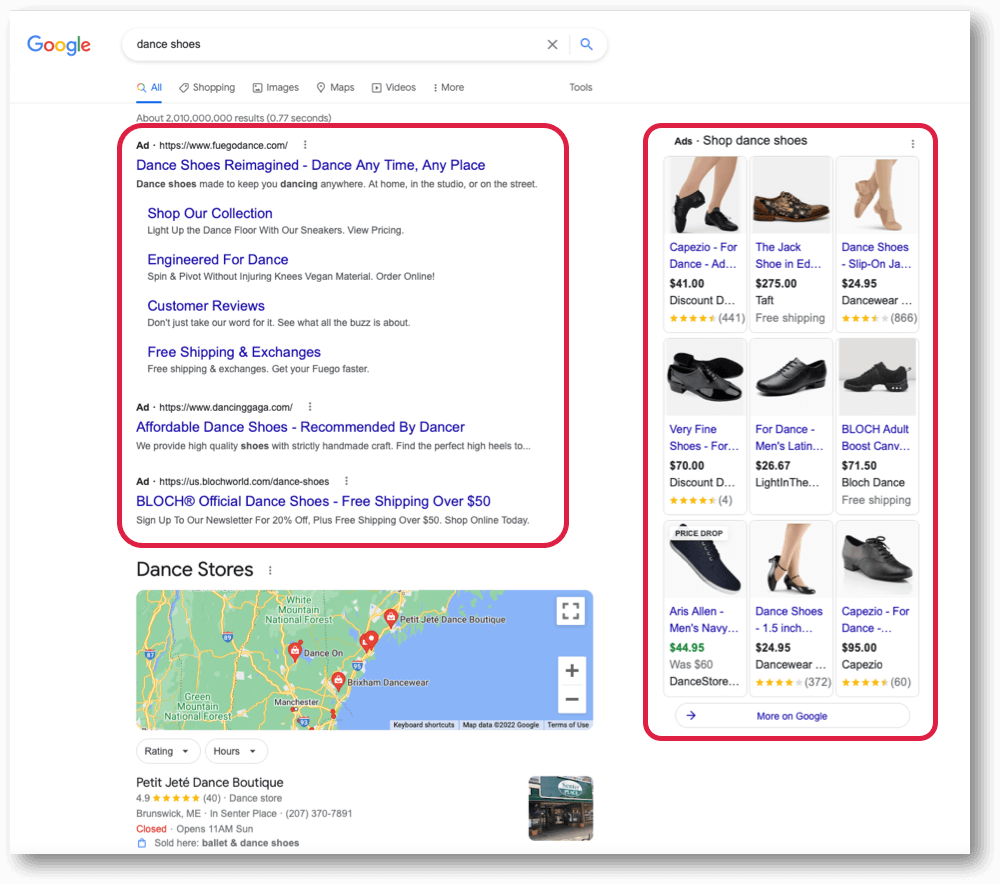Open the Hours filter dropdown
1000x884 pixels.
[x=236, y=751]
